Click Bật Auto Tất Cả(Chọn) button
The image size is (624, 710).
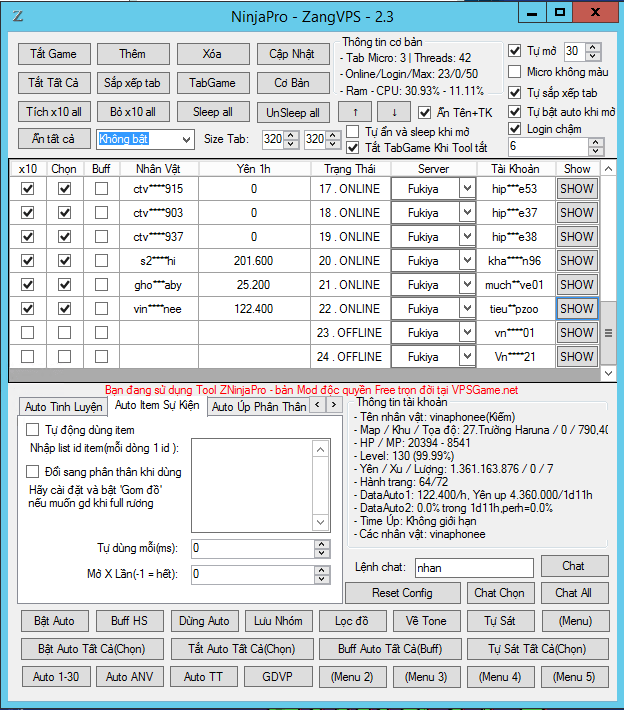(92, 648)
